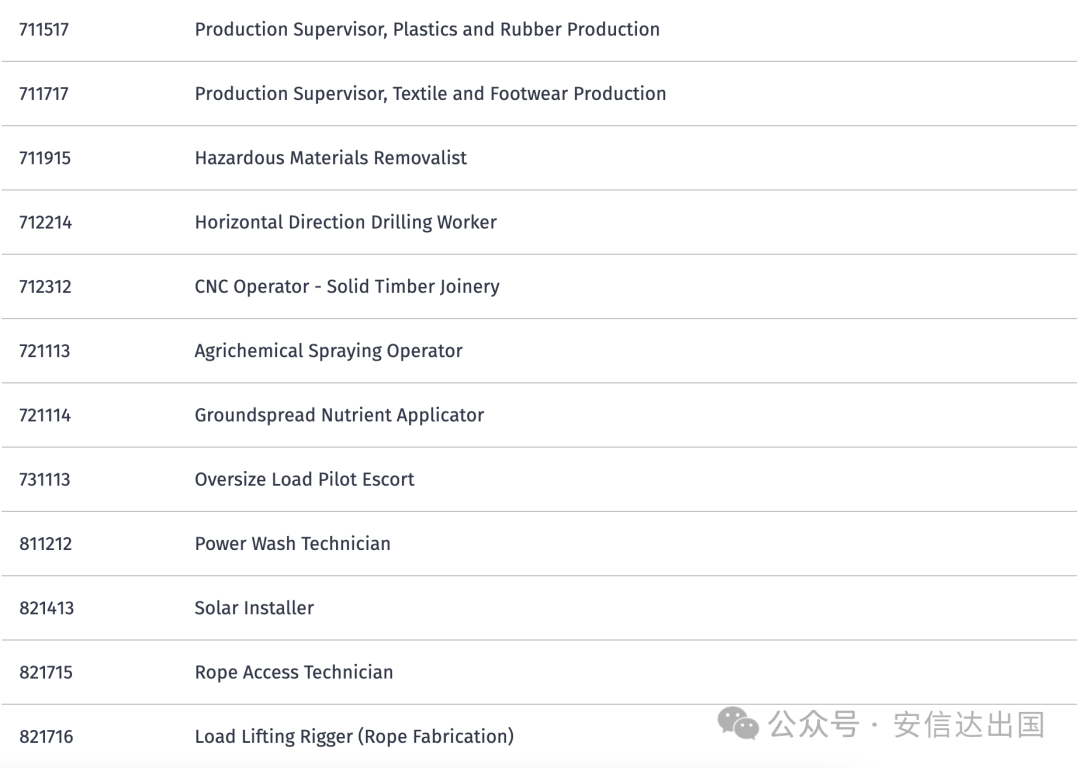This screenshot has height=768, width=1080.
Task: Click occupation code 721113
Action: [x=45, y=351]
